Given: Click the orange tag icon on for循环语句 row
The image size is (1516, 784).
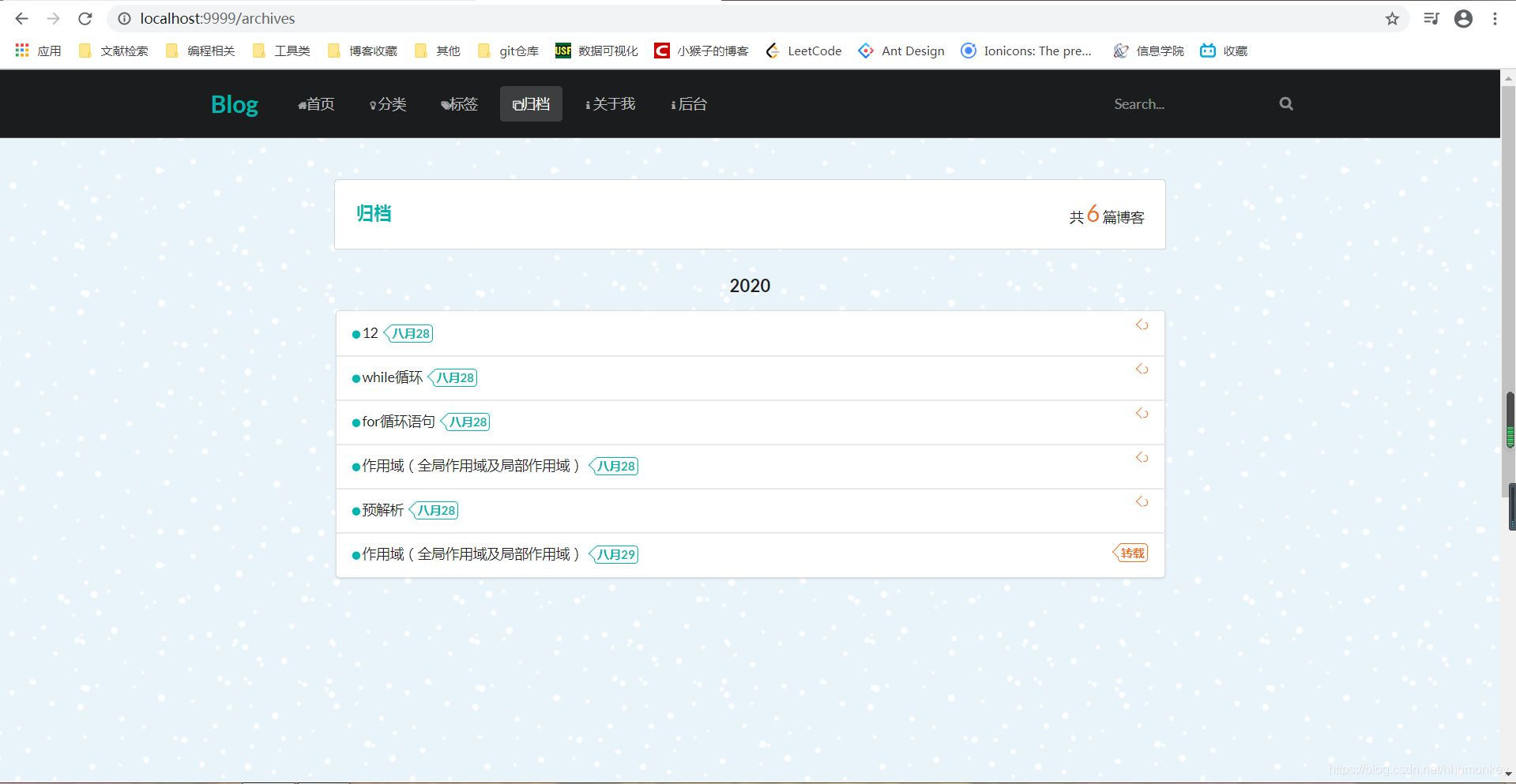Looking at the screenshot, I should click(x=1142, y=413).
